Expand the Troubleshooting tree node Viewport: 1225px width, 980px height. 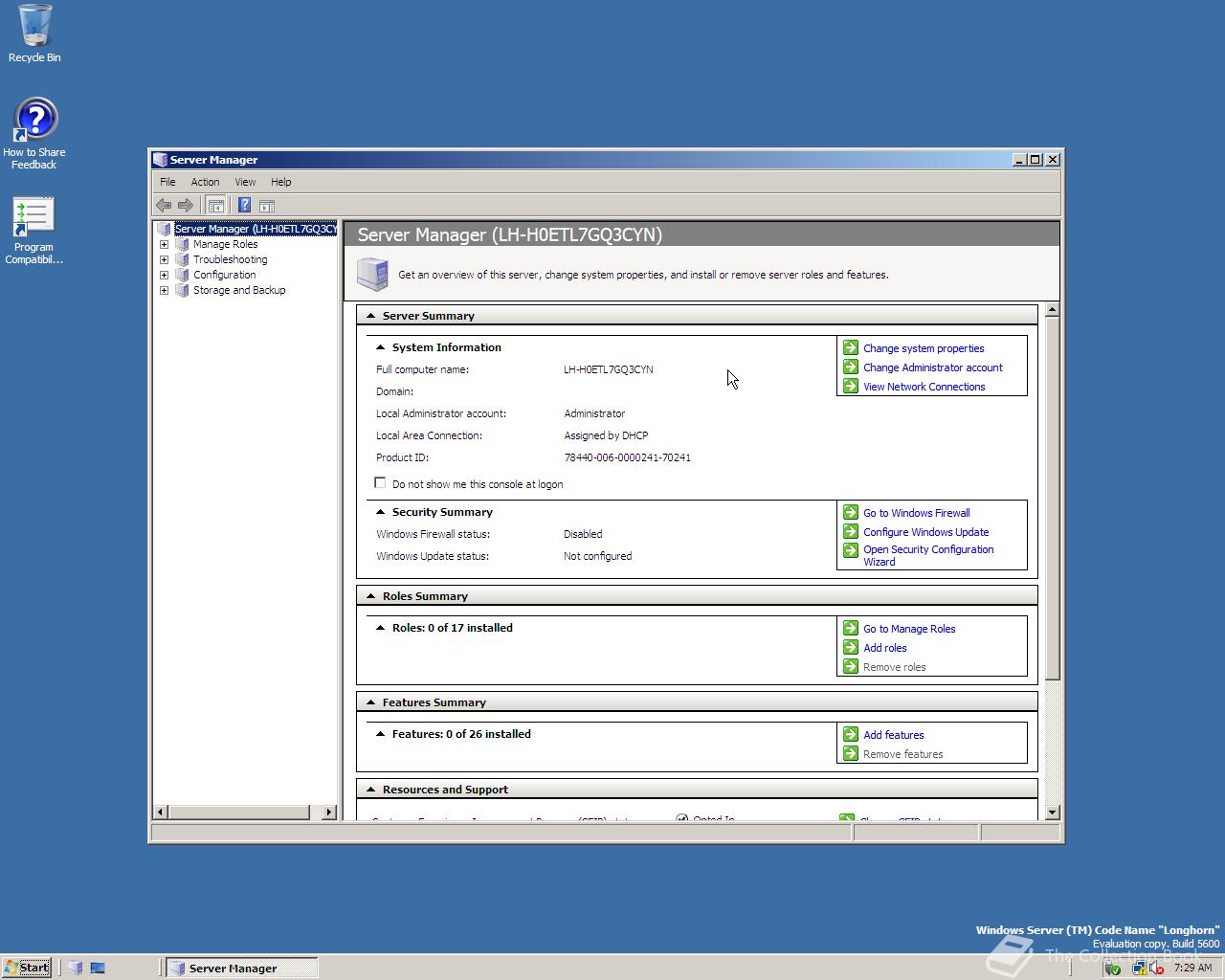tap(164, 259)
